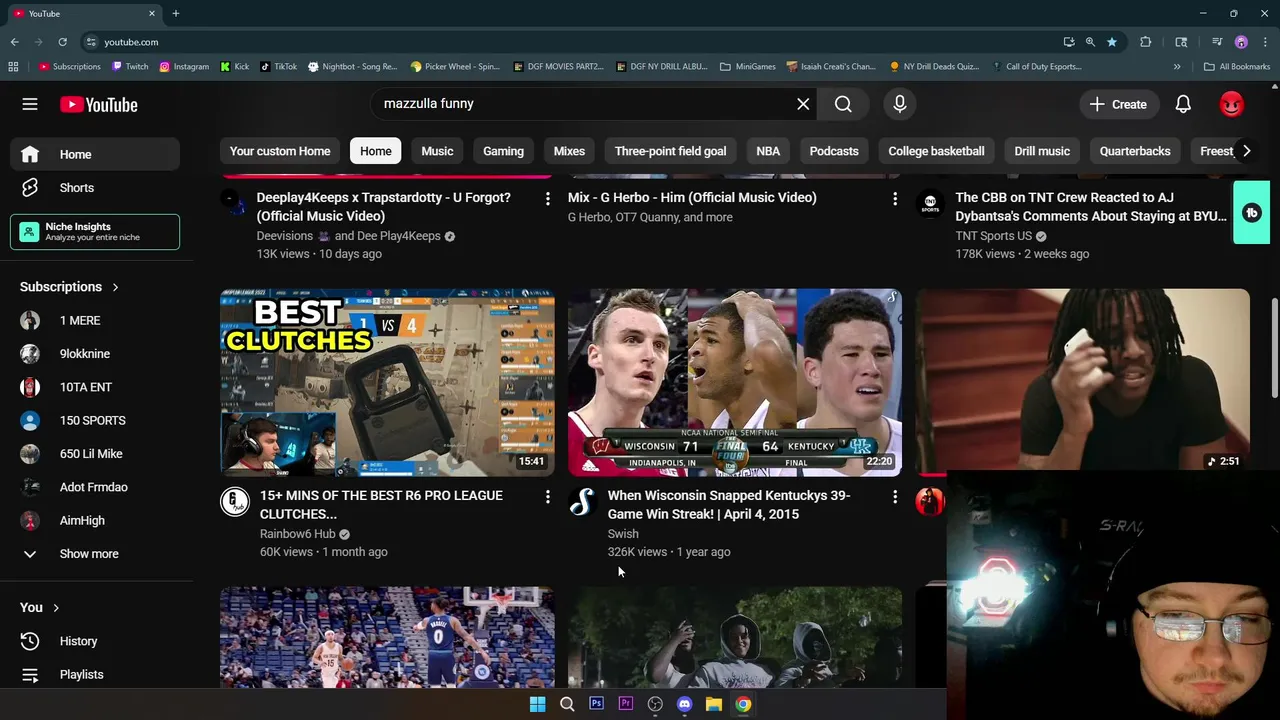Open a new browser tab
Viewport: 1280px width, 720px height.
(175, 14)
